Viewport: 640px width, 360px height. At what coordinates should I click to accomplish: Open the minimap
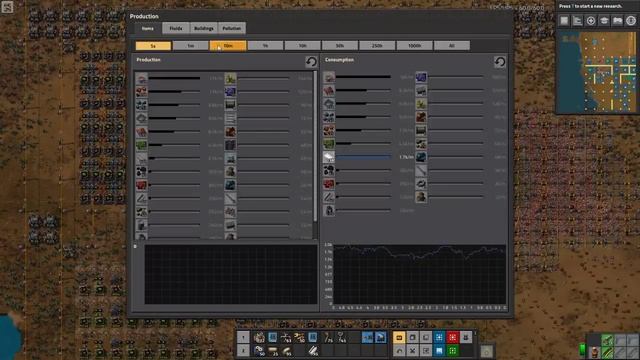597,71
